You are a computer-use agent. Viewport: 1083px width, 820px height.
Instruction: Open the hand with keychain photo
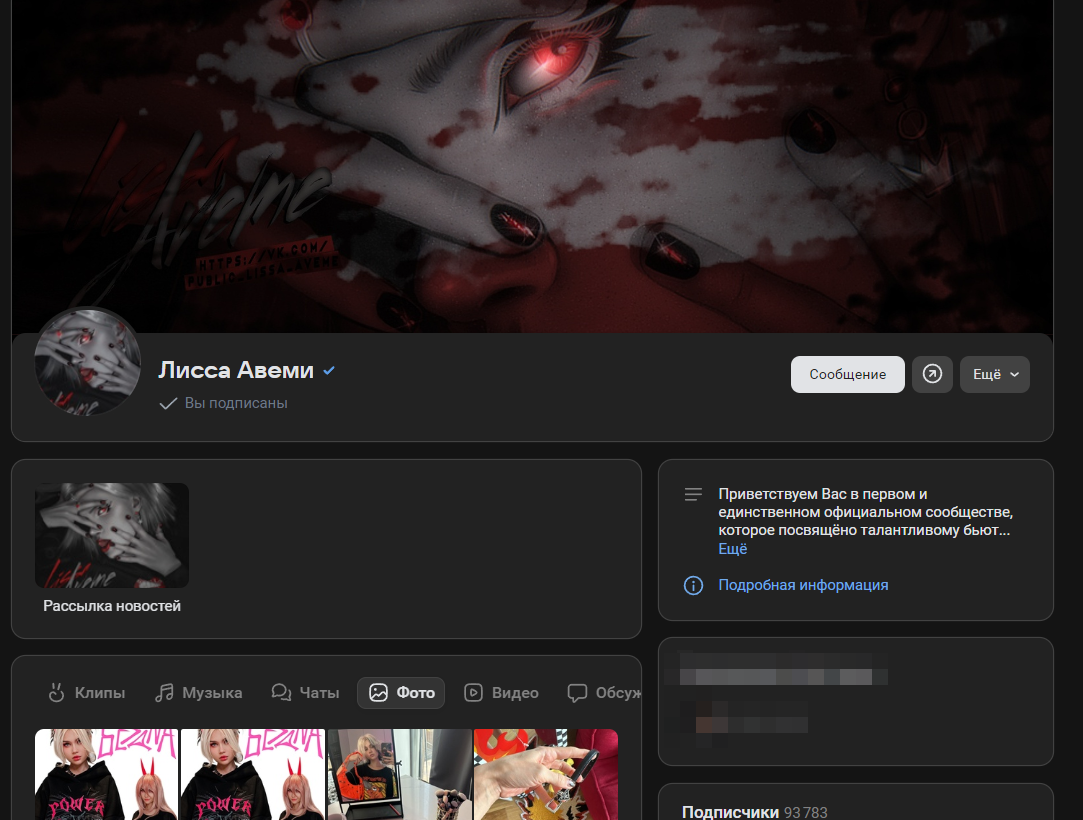[x=546, y=774]
